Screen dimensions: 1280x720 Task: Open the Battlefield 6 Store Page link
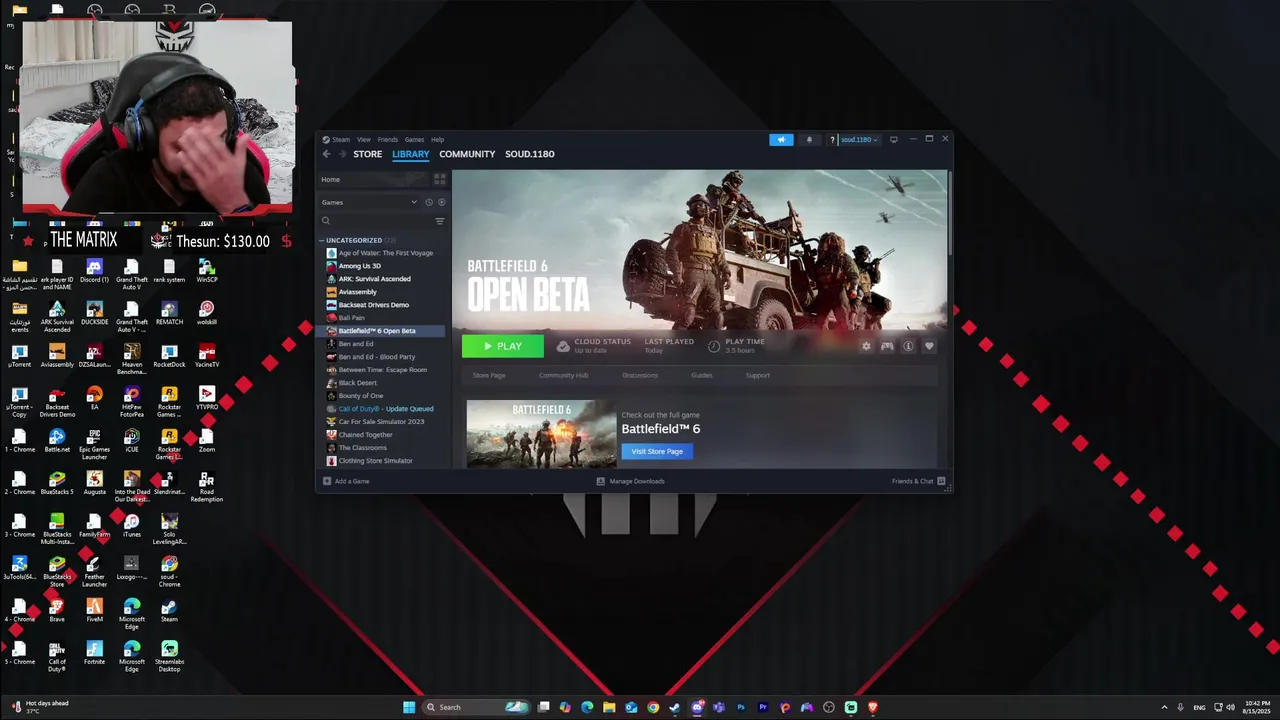[x=489, y=375]
